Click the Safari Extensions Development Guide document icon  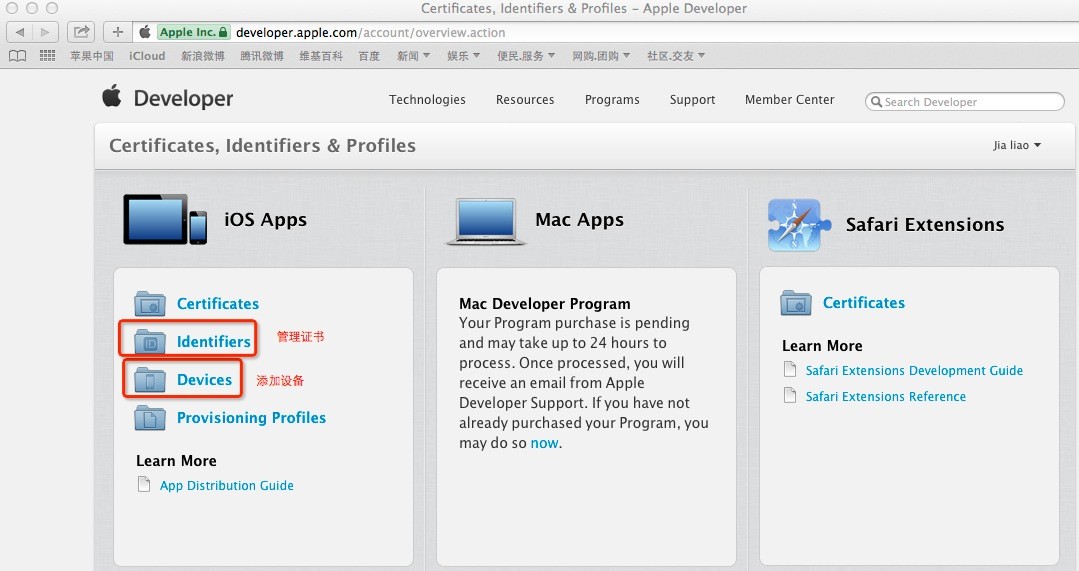[790, 369]
